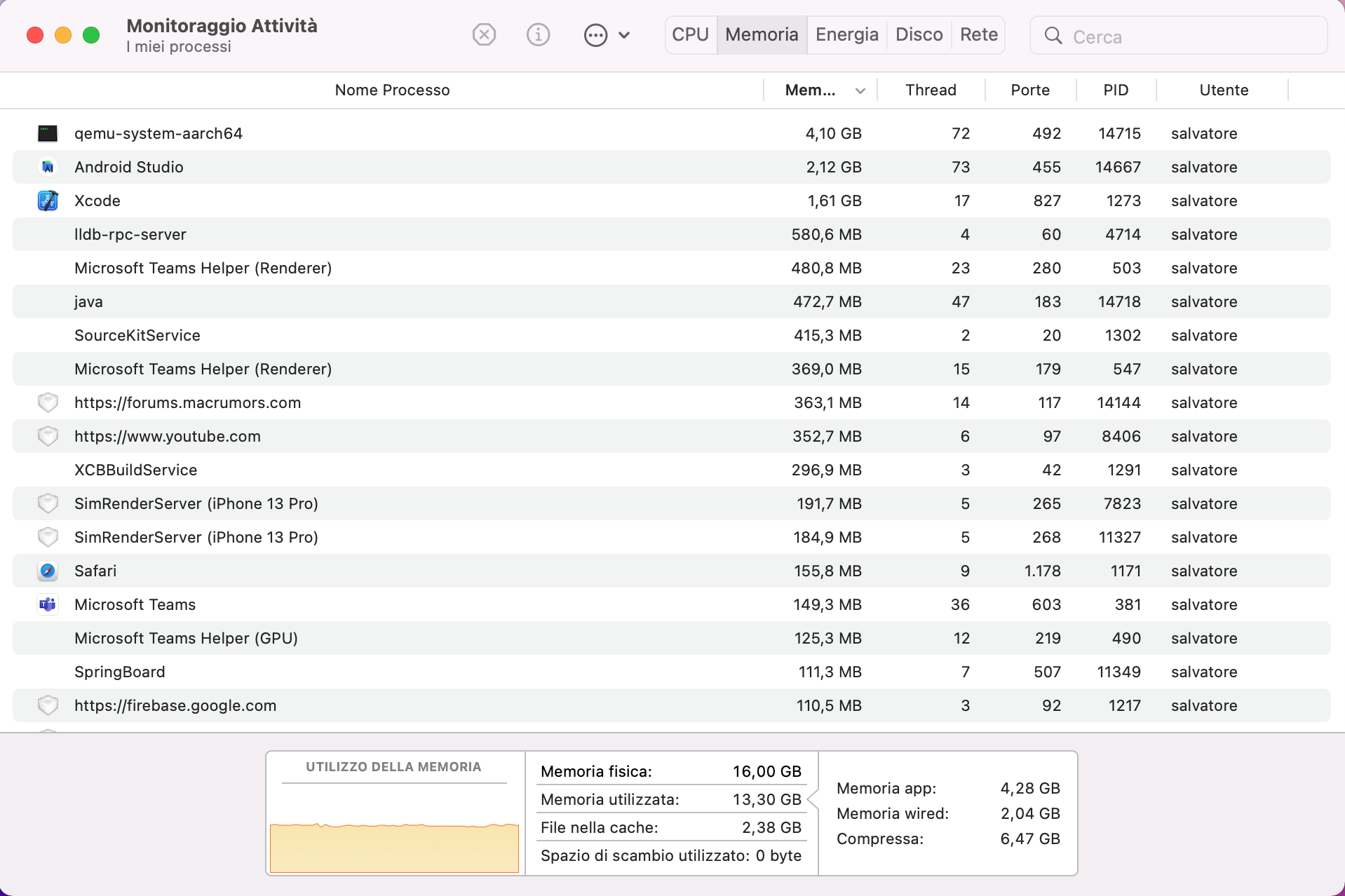
Task: Expand the options menu chevron arrow
Action: click(624, 35)
